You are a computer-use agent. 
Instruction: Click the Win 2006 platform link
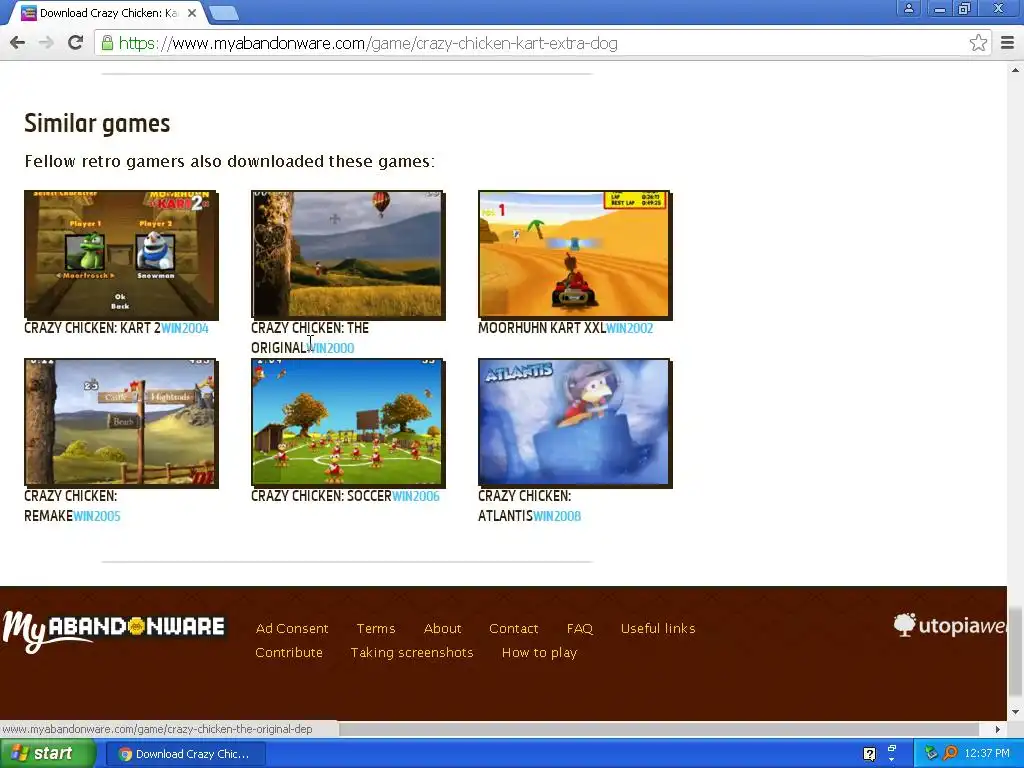(x=416, y=496)
